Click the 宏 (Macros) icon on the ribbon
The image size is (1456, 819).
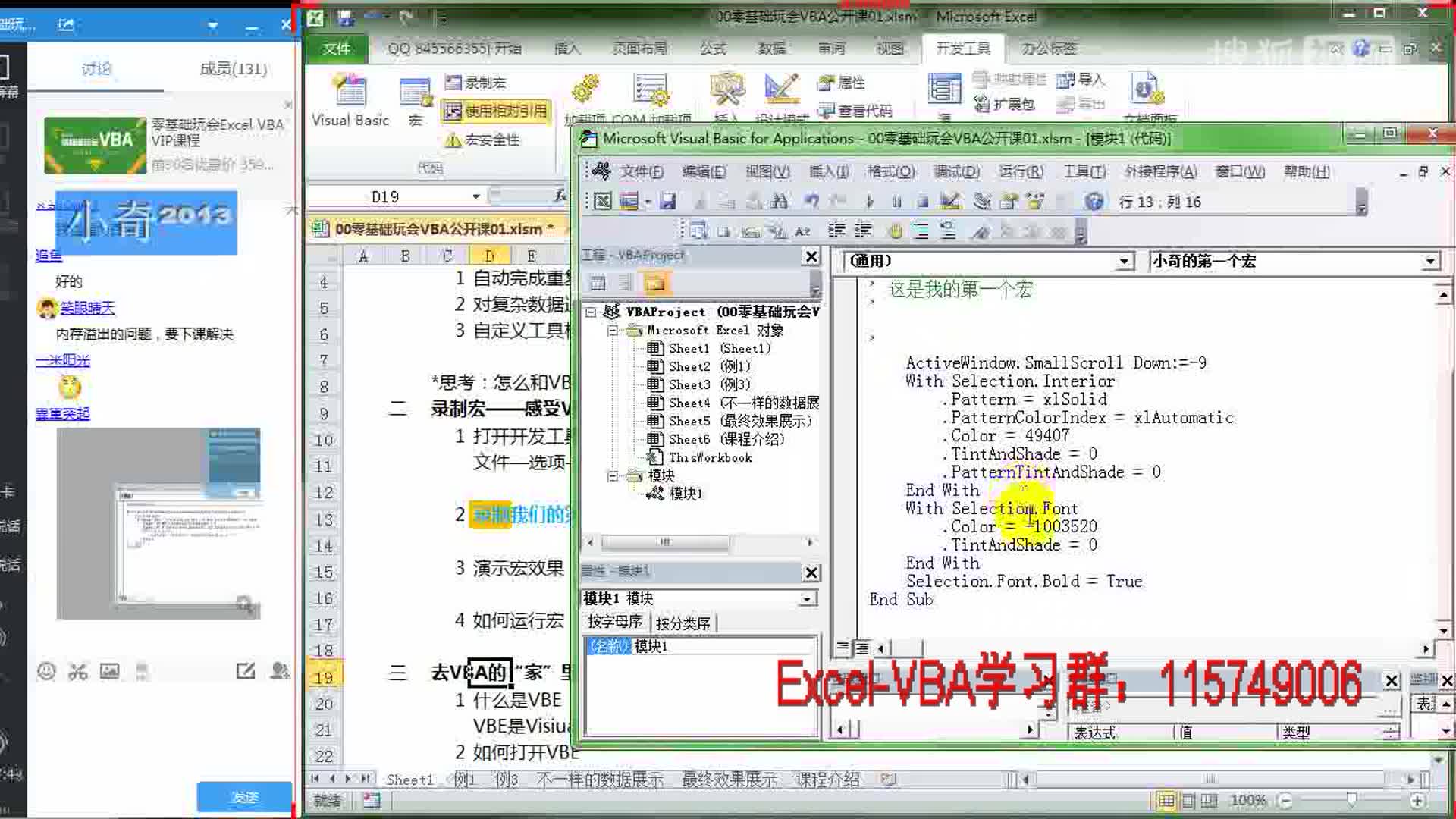[x=414, y=99]
